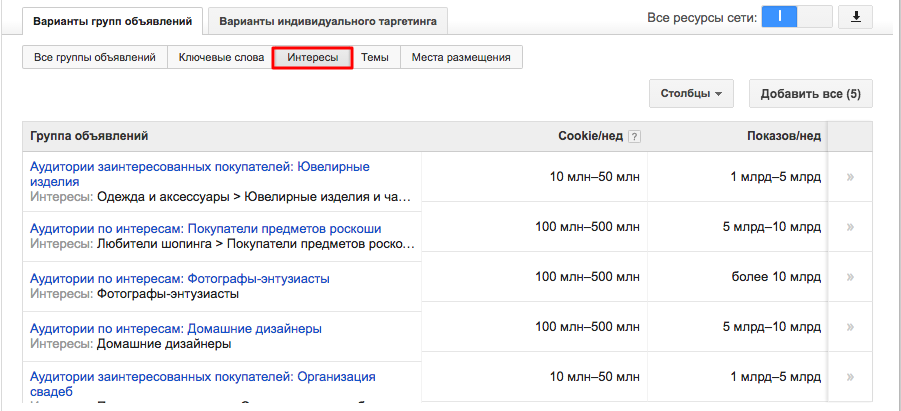Add Домашние дизайнеры row via chevron arrows

click(x=850, y=327)
